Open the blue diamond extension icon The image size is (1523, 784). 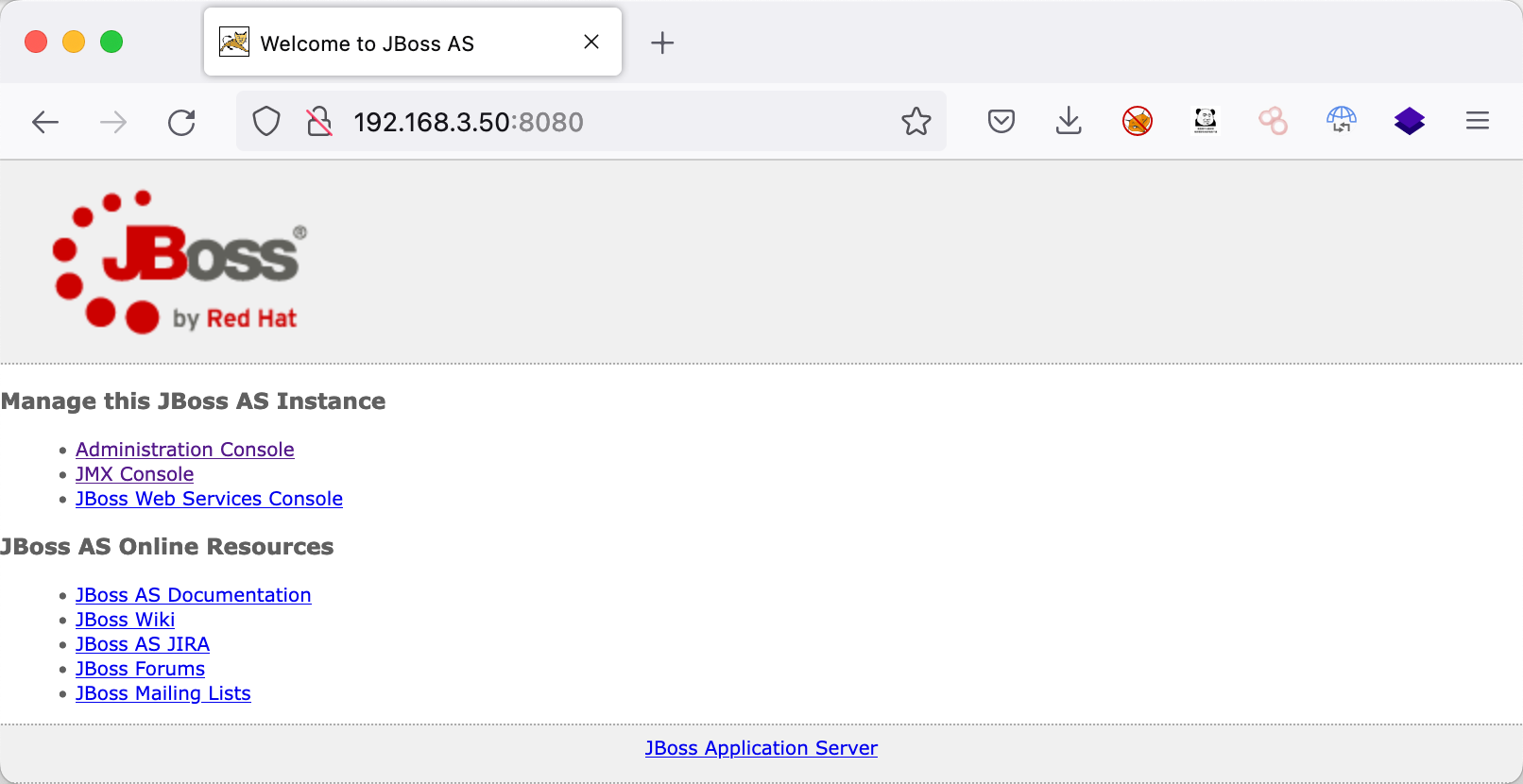(1409, 121)
